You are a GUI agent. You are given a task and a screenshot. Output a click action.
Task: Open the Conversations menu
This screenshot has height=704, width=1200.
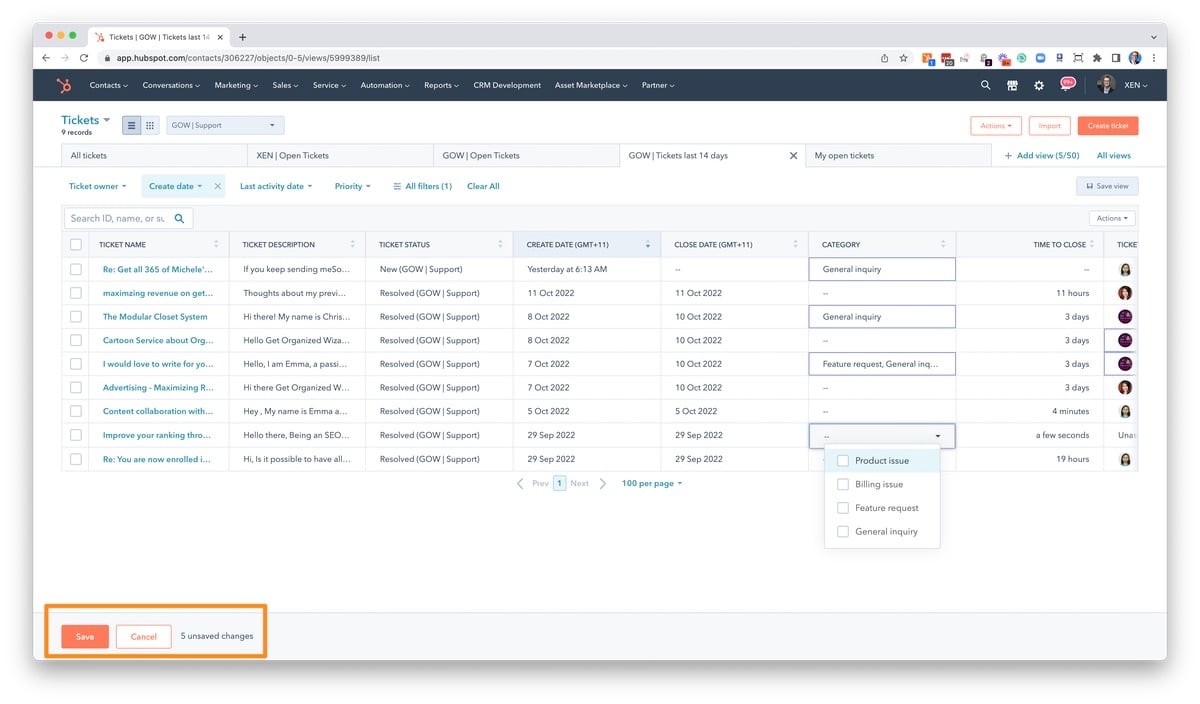coord(170,85)
